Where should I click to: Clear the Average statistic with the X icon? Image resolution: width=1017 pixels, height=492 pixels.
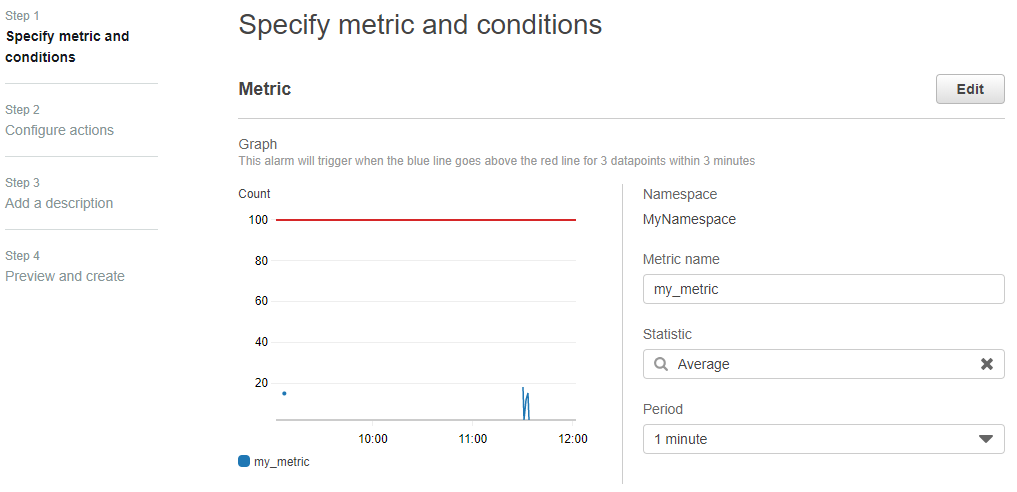pyautogui.click(x=987, y=364)
